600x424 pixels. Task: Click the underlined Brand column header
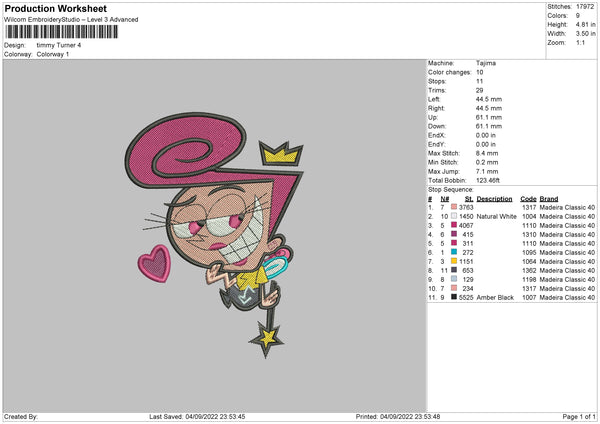[549, 199]
